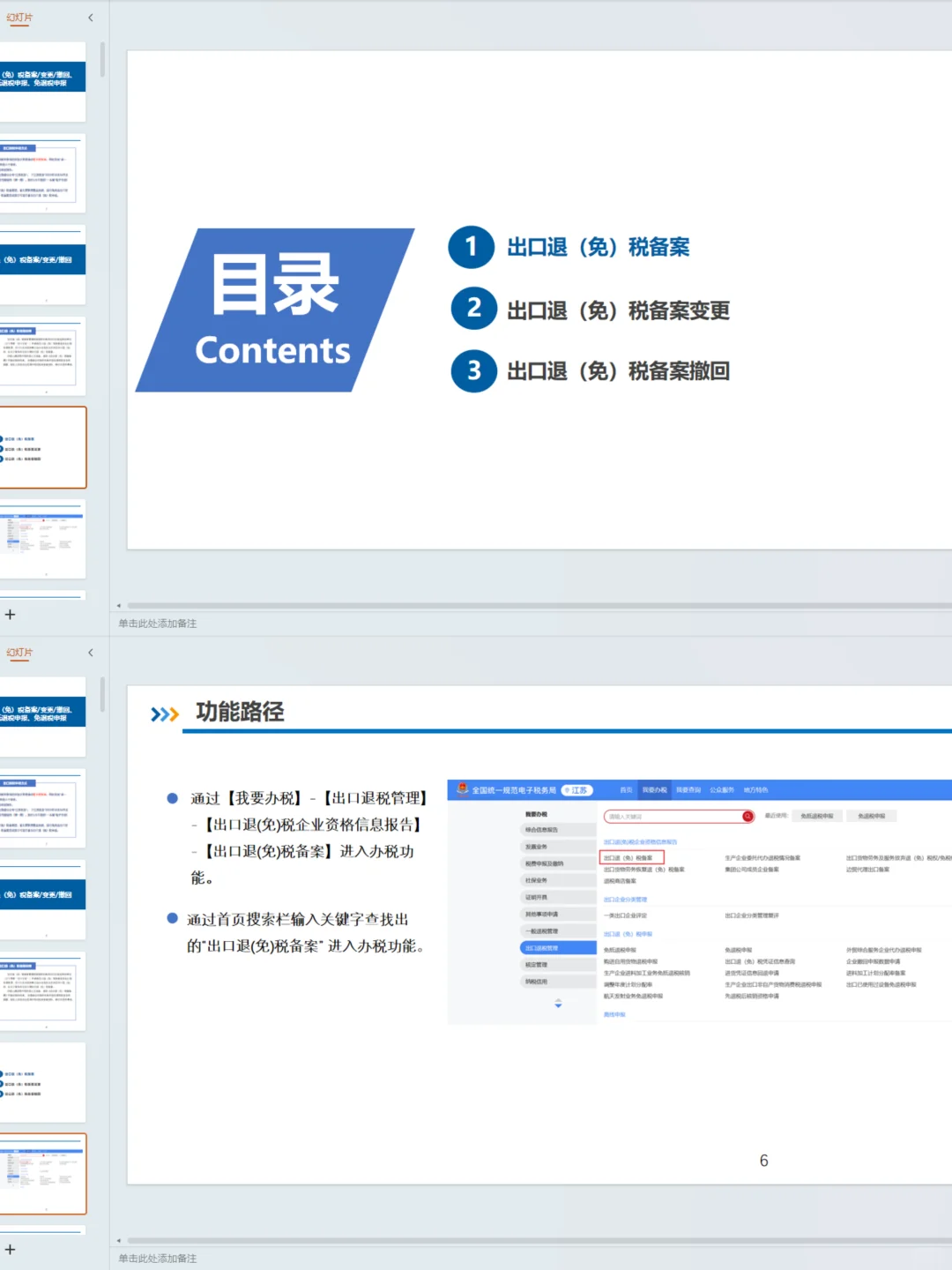Select the page number 6 on the slide
Image resolution: width=952 pixels, height=1270 pixels.
(x=764, y=1161)
